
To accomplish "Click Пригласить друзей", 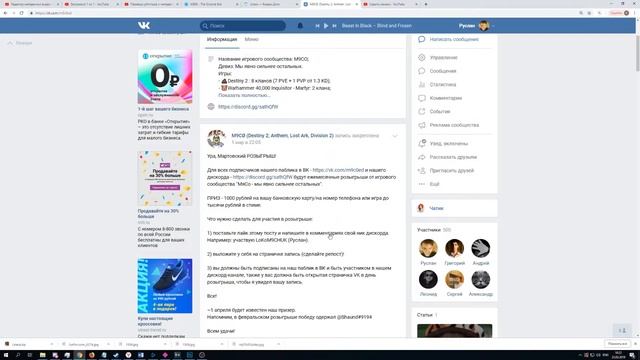I will coord(451,171).
